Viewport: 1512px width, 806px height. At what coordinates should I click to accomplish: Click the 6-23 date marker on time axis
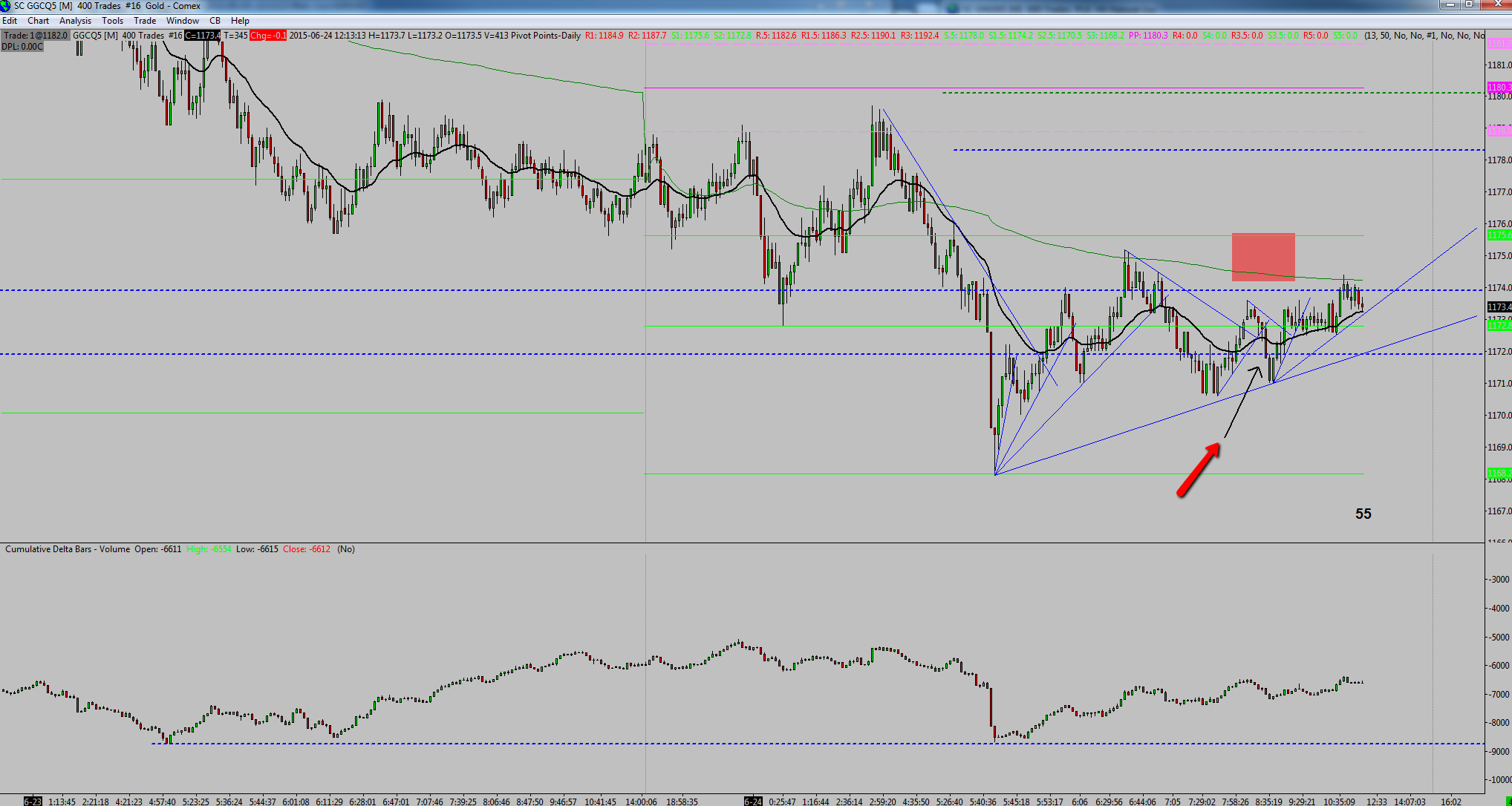pyautogui.click(x=33, y=802)
